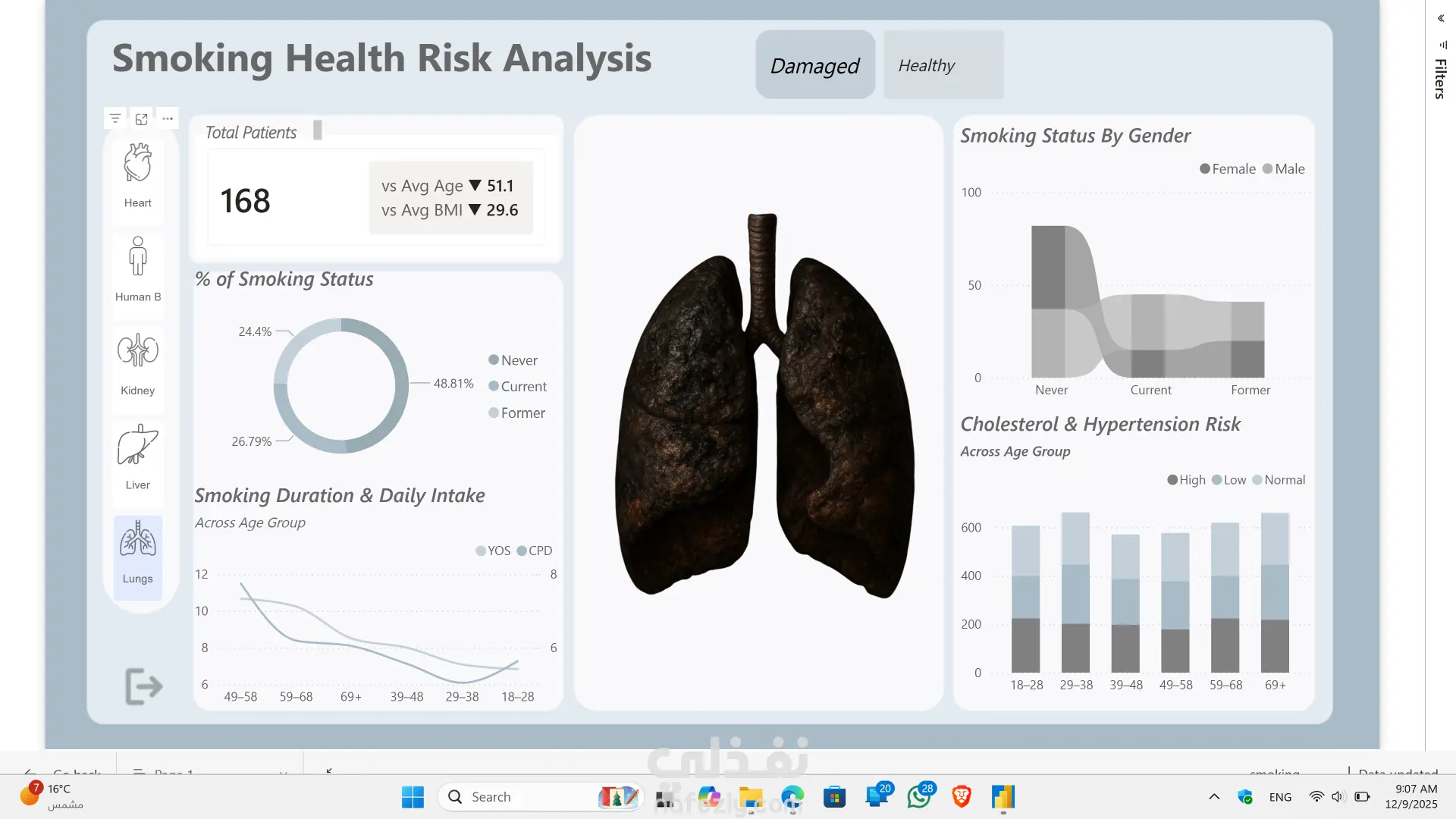Open WhatsApp from the taskbar

919,797
